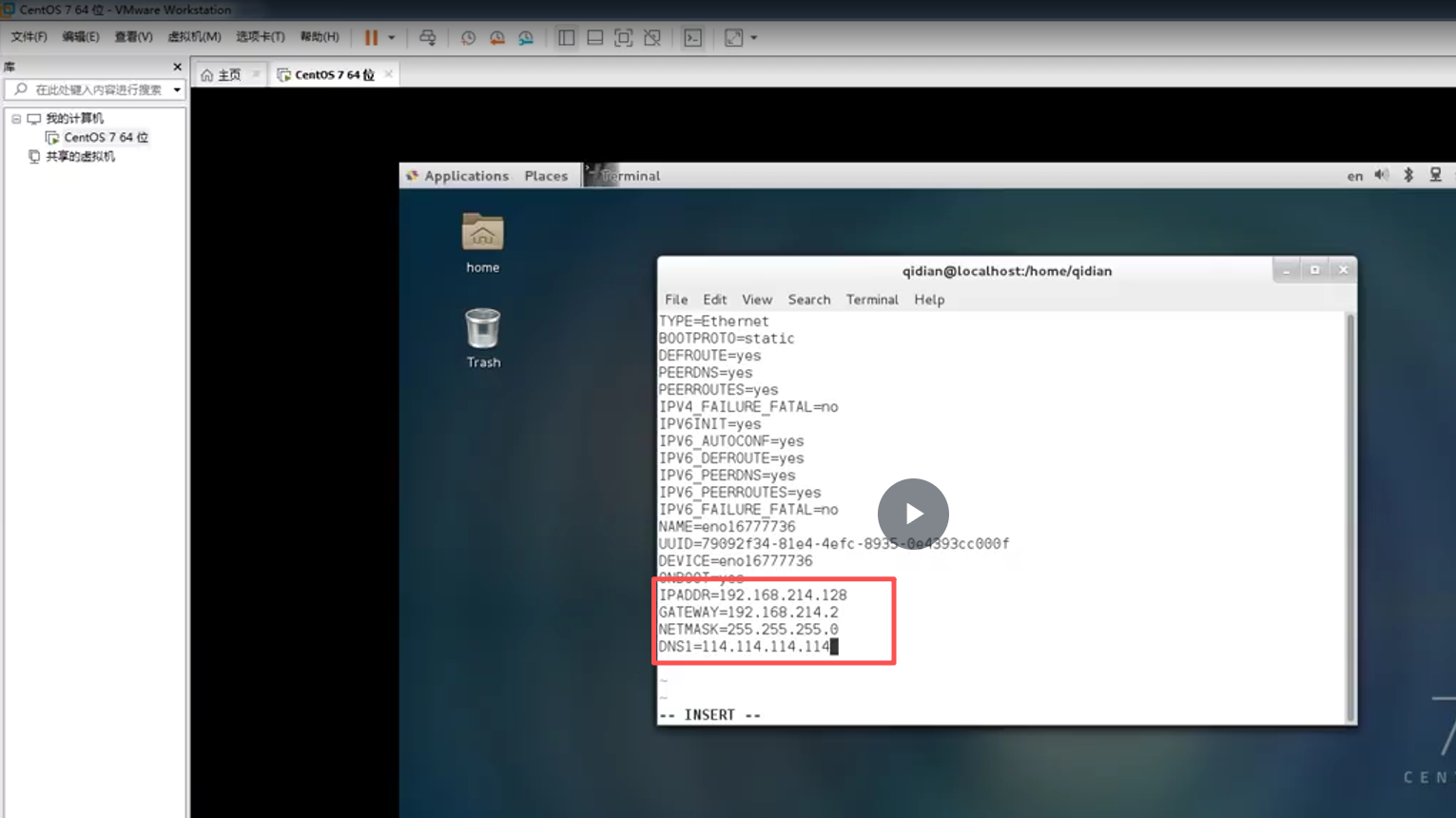Adjust system volume from the top bar
This screenshot has width=1456, height=818.
[1381, 175]
